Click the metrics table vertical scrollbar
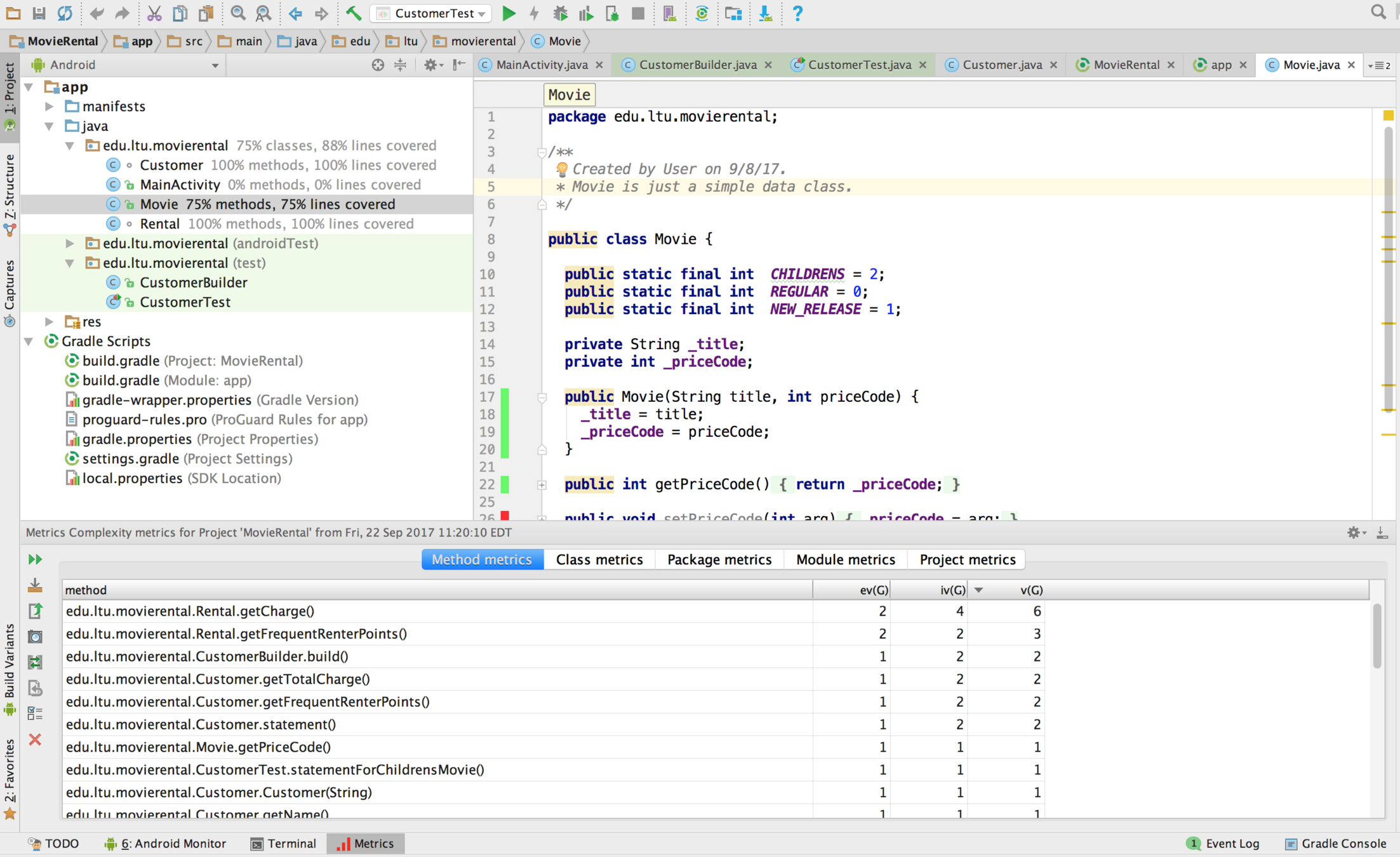 pos(1377,635)
